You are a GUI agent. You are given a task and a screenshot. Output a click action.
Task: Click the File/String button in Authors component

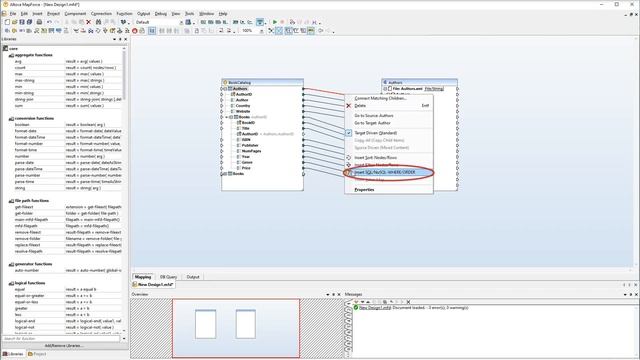click(x=434, y=89)
